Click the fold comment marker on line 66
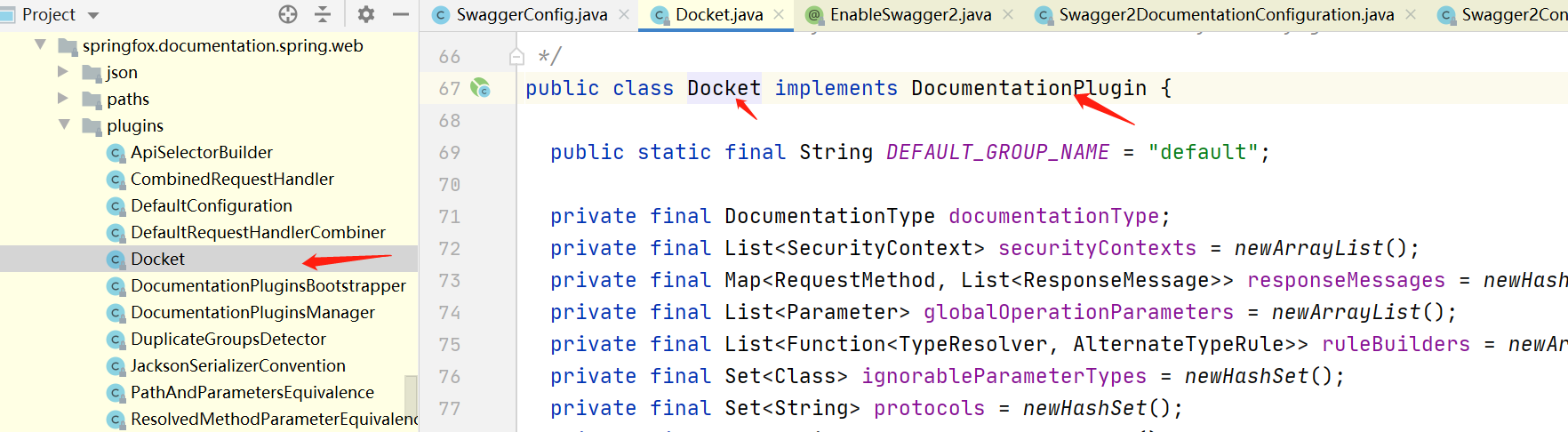This screenshot has height=432, width=1568. pyautogui.click(x=516, y=57)
